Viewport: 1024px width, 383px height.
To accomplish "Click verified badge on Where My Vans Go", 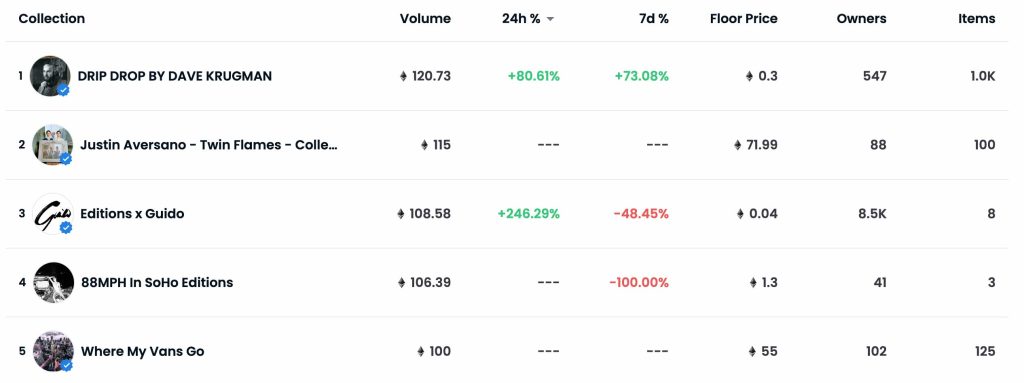I will tap(66, 365).
